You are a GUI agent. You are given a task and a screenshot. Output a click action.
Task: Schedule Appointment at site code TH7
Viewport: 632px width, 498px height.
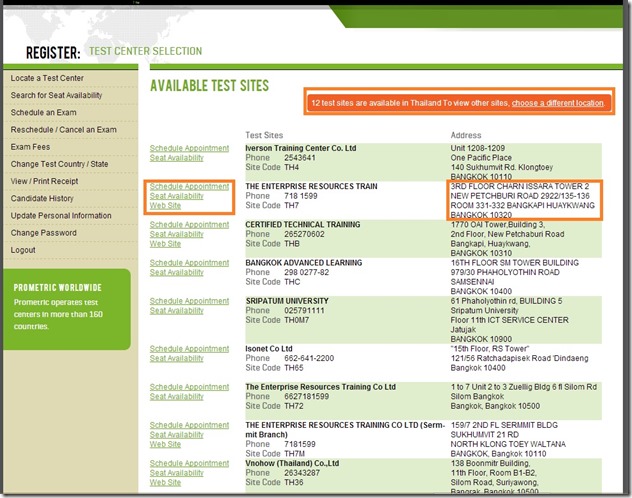pos(189,187)
